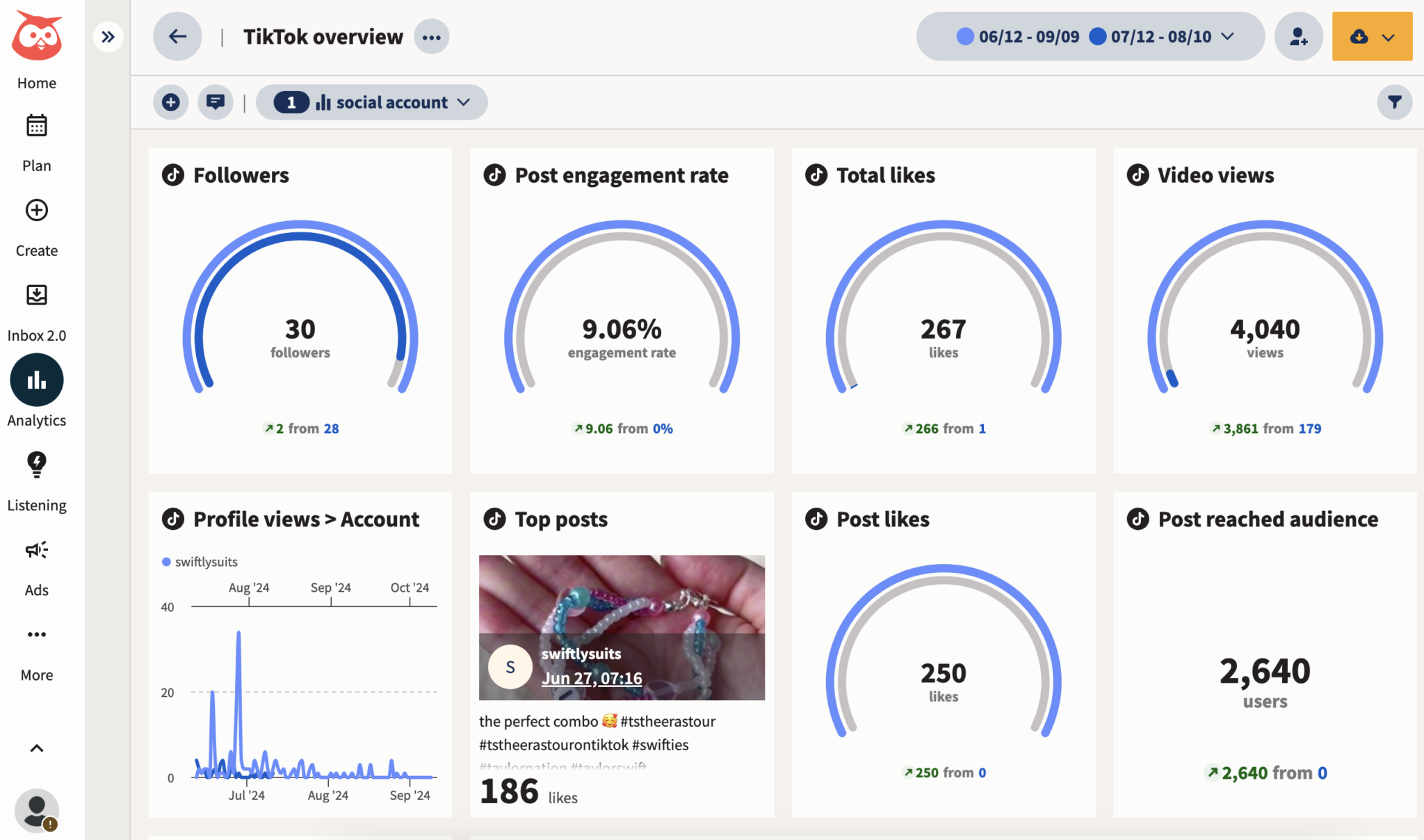Screen dimensions: 1424x840
Task: Open the Ads megaphone icon
Action: [x=37, y=549]
